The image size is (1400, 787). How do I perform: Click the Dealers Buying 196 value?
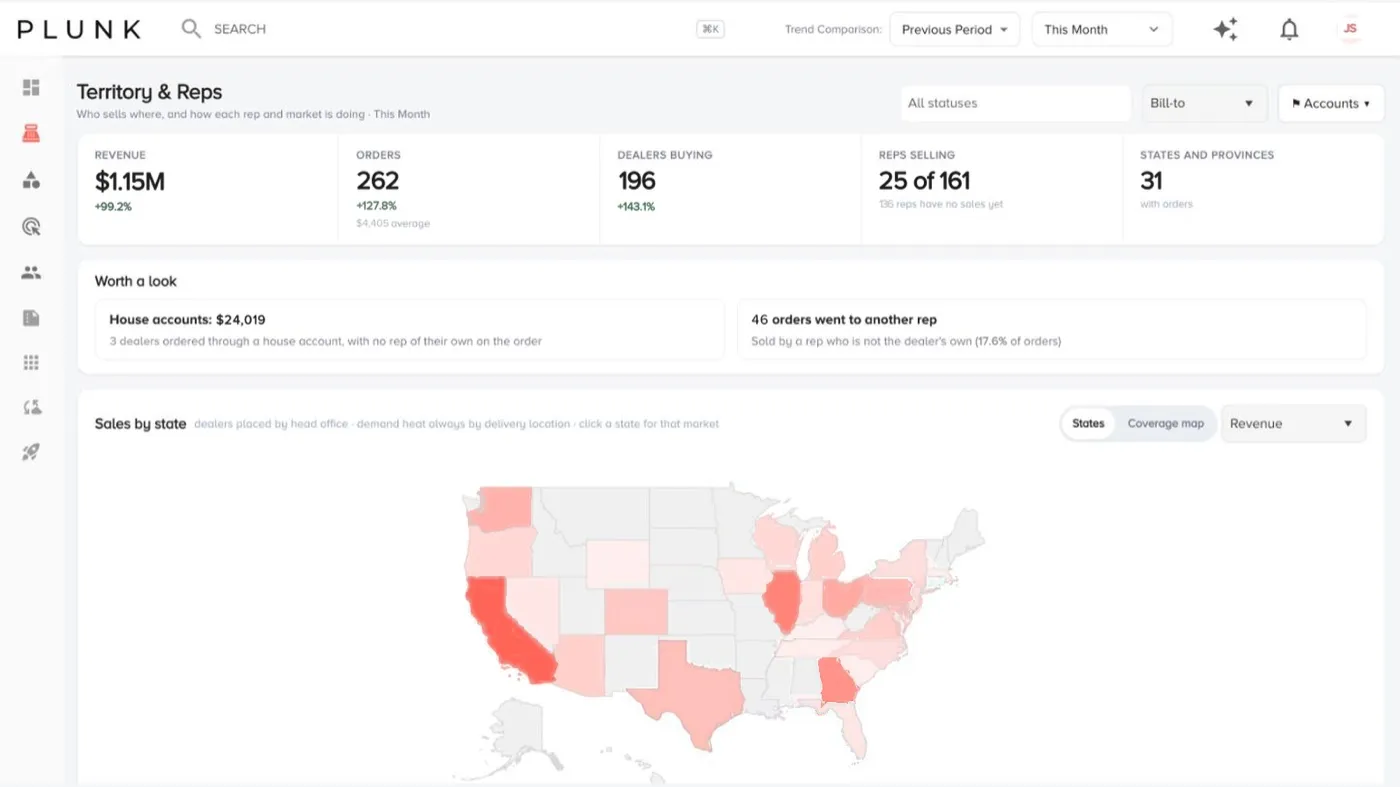pyautogui.click(x=636, y=181)
